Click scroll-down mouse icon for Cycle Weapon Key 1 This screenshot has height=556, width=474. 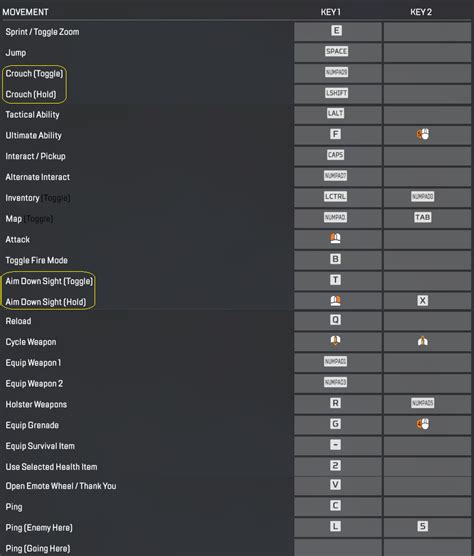[x=335, y=341]
